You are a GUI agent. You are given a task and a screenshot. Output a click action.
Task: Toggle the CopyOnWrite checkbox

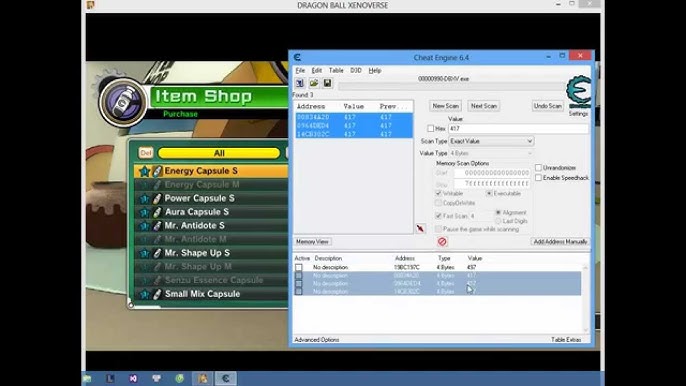(438, 203)
